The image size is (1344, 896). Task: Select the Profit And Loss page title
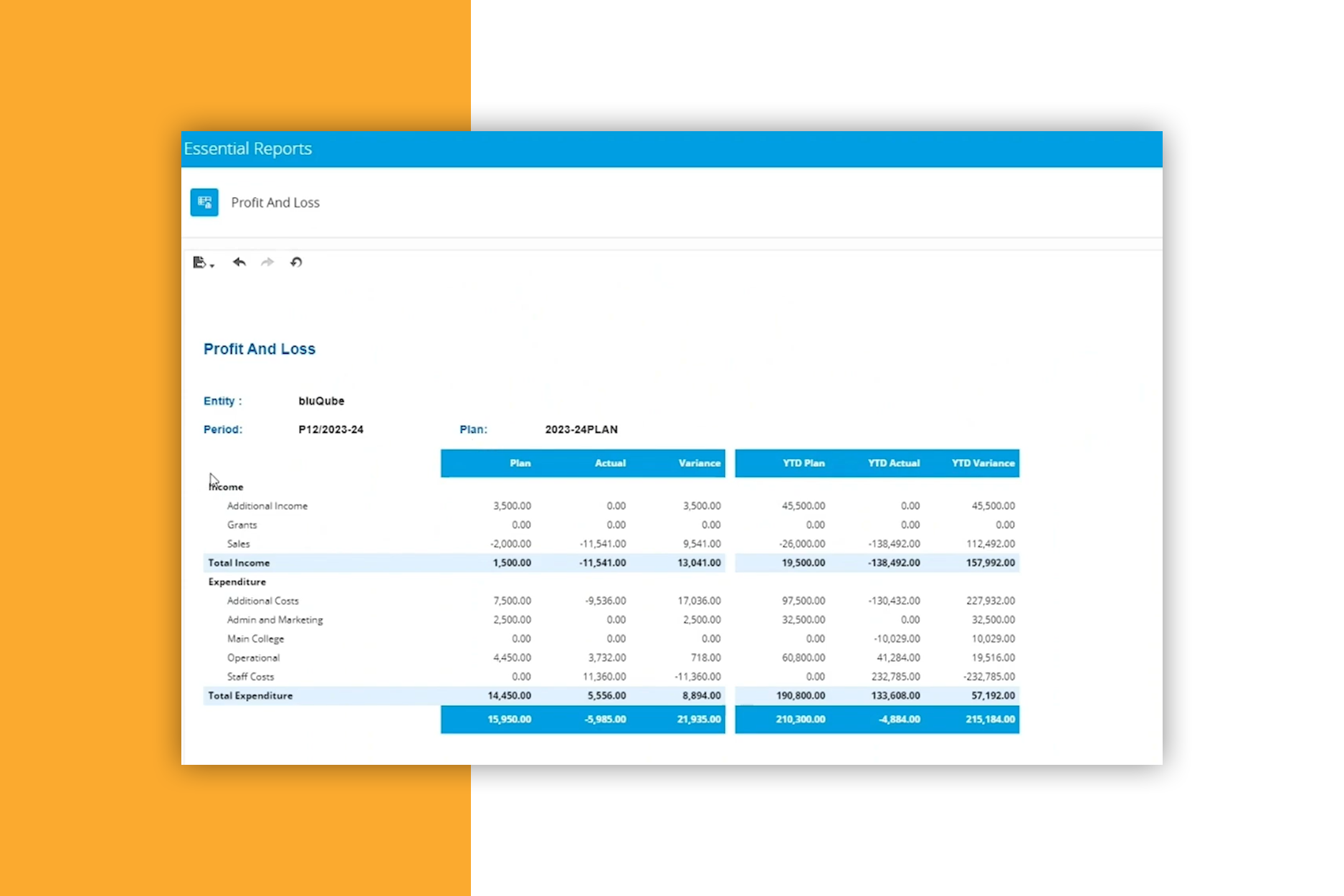275,203
